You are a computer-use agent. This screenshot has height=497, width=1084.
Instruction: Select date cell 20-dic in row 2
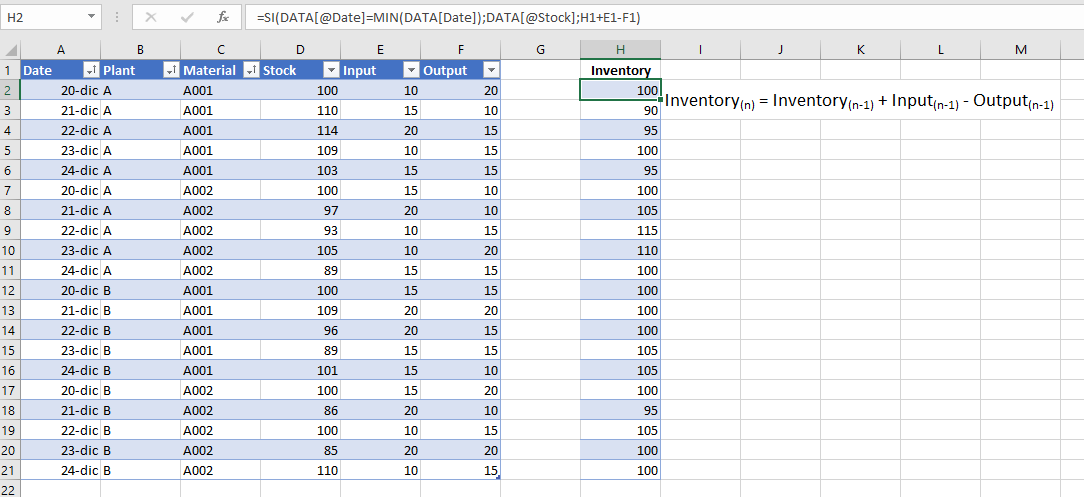pyautogui.click(x=61, y=91)
